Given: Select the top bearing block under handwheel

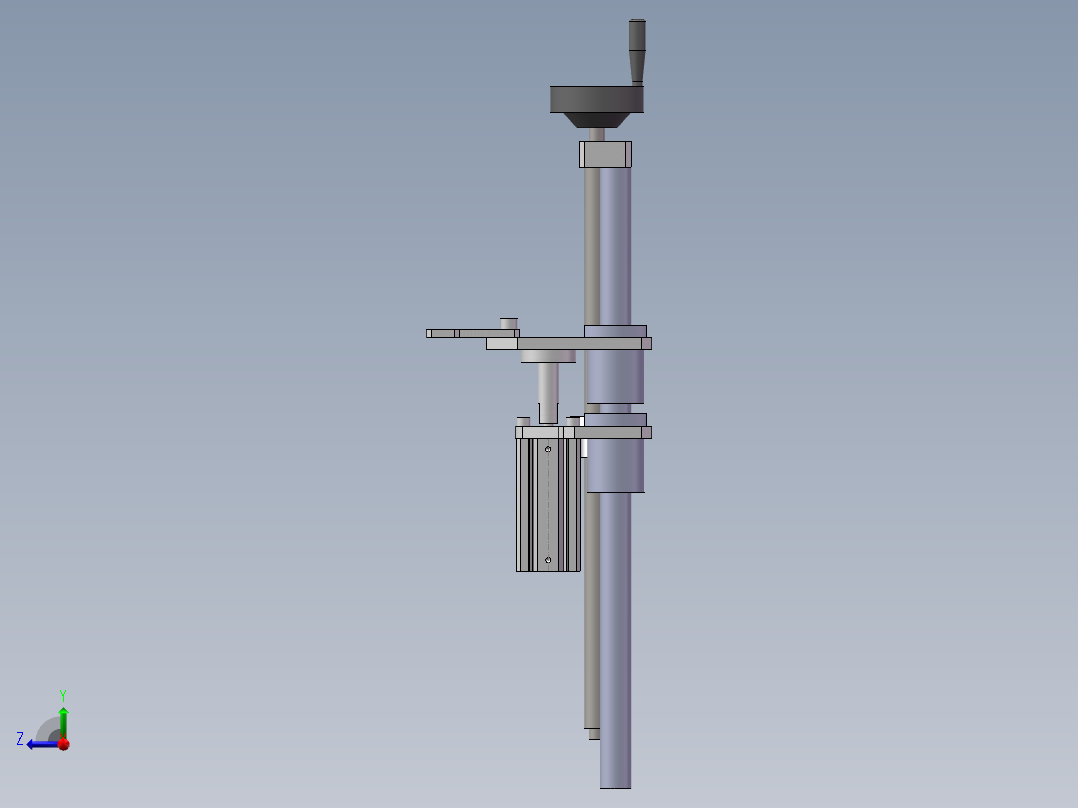Looking at the screenshot, I should pyautogui.click(x=605, y=154).
